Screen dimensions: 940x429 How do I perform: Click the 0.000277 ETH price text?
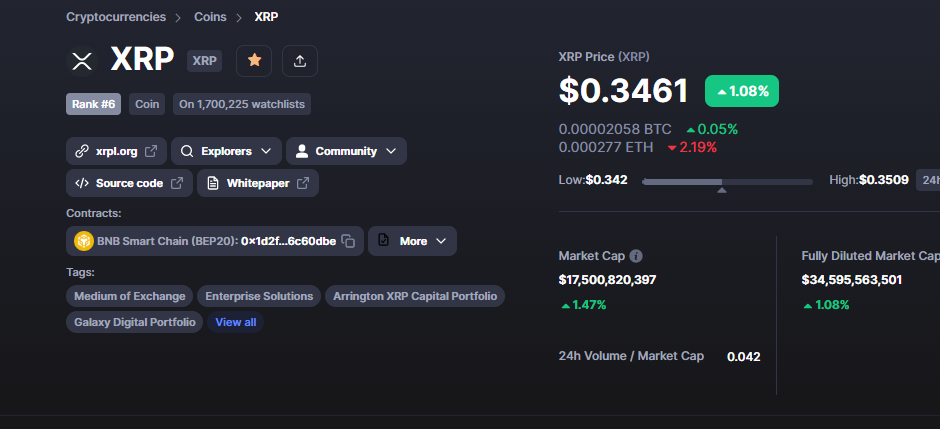point(605,147)
